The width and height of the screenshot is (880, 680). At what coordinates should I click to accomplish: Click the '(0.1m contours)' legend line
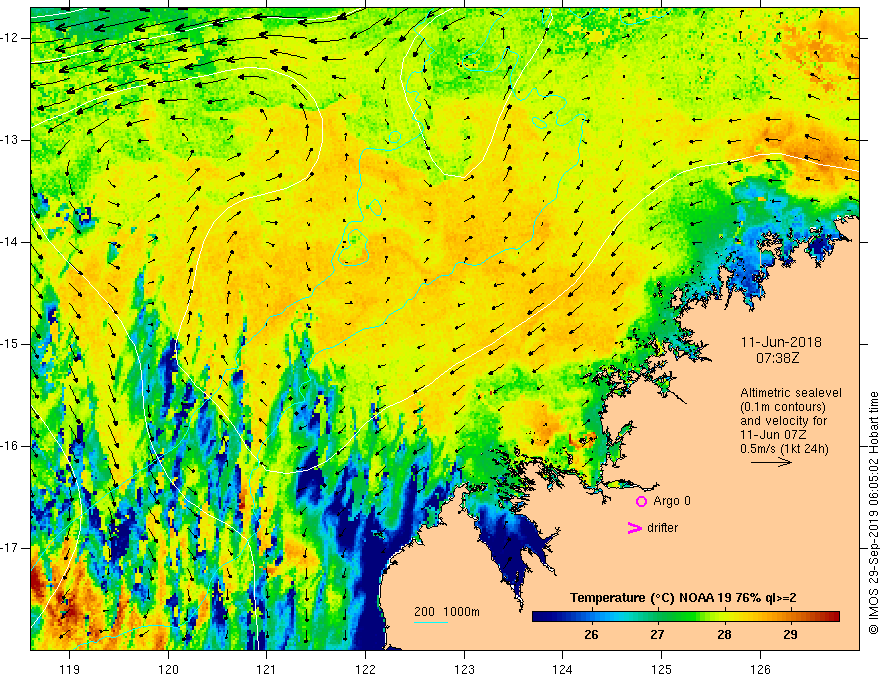pos(783,407)
